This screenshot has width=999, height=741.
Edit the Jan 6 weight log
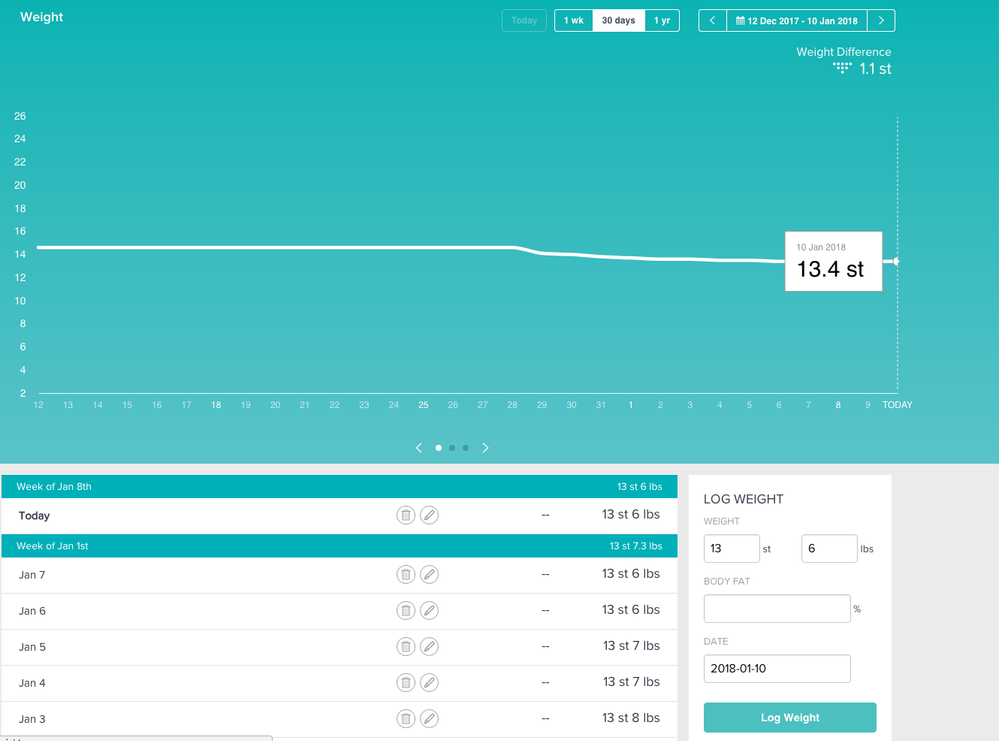pyautogui.click(x=429, y=611)
